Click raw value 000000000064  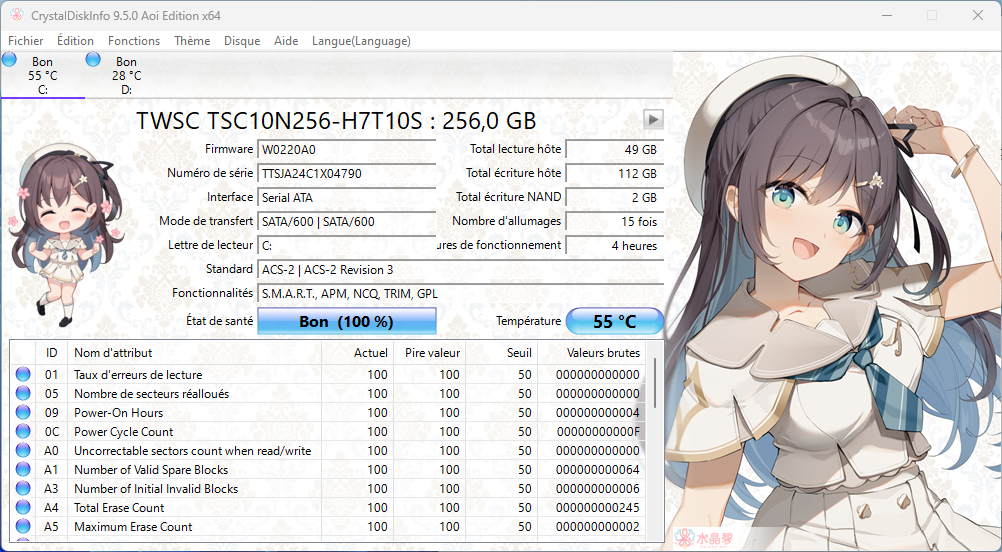click(597, 470)
